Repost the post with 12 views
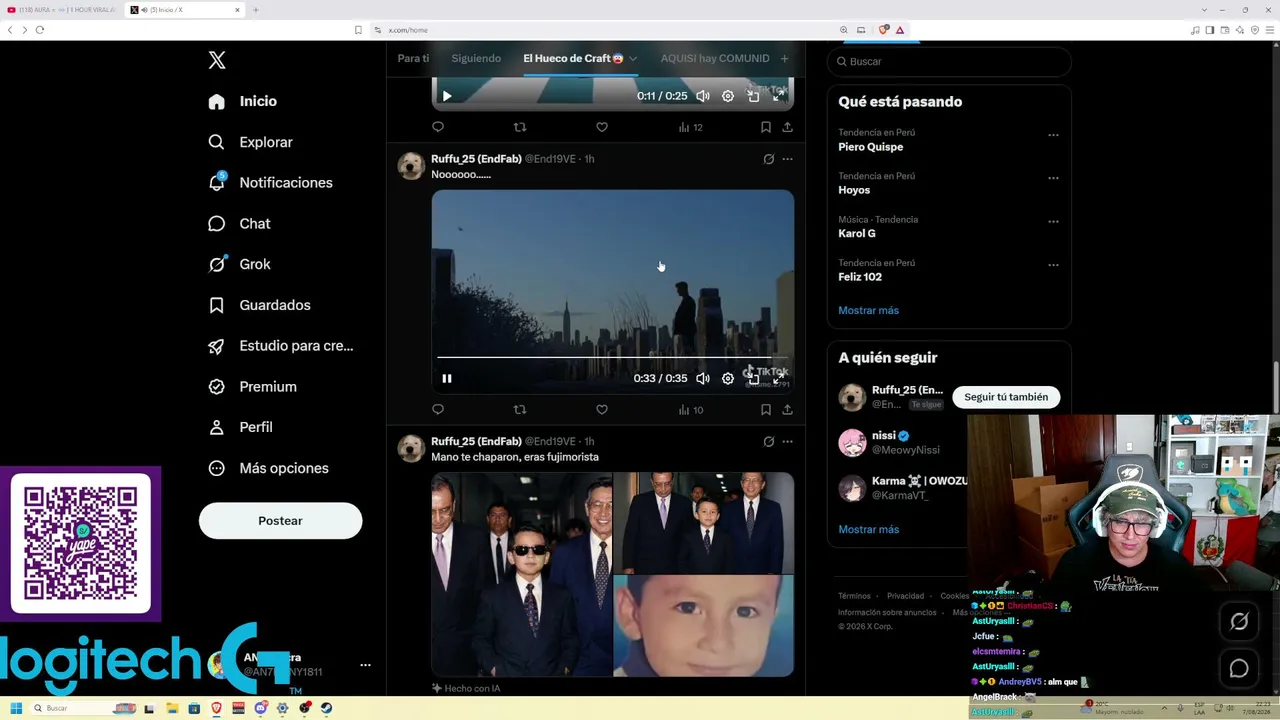1280x720 pixels. 519,127
